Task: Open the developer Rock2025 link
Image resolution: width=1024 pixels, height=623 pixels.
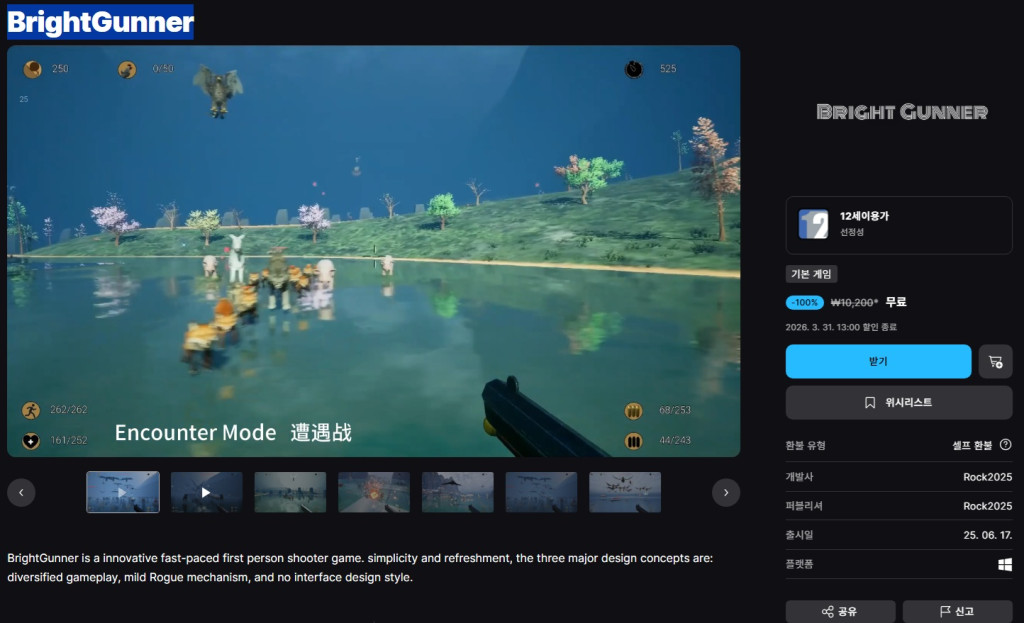Action: [x=987, y=476]
